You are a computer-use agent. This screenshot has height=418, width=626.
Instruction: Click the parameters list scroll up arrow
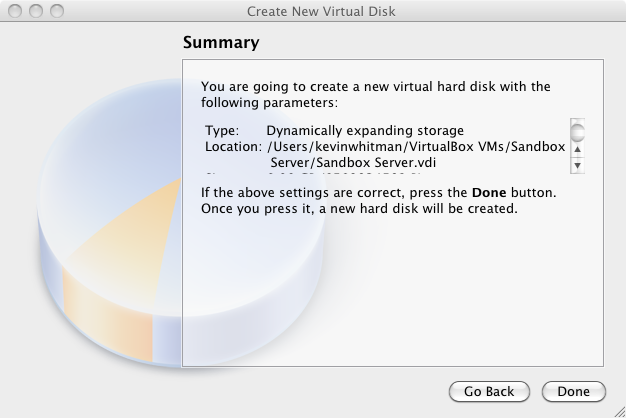coord(577,149)
